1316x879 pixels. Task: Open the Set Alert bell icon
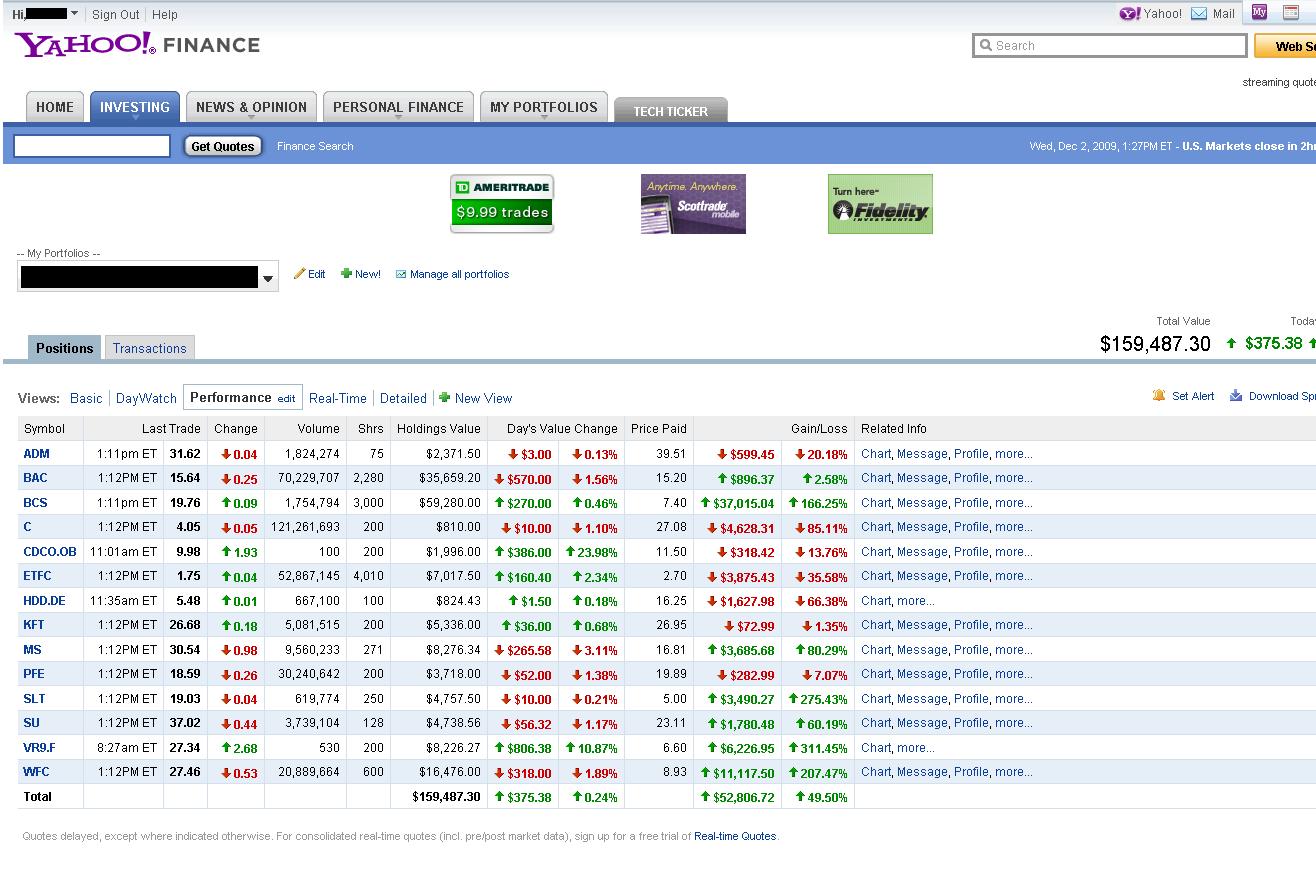pyautogui.click(x=1158, y=396)
